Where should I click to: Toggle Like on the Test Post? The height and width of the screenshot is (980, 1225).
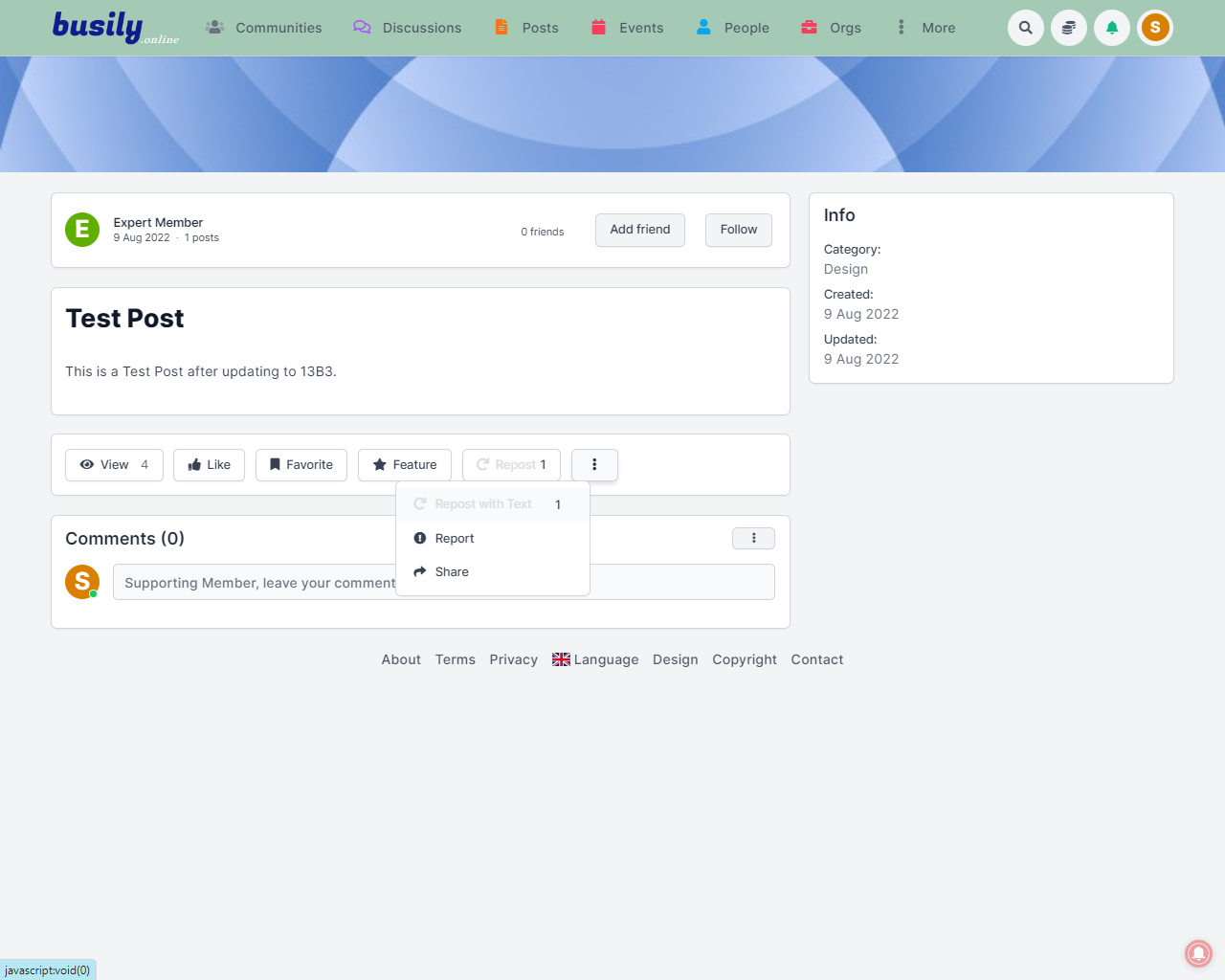tap(209, 465)
